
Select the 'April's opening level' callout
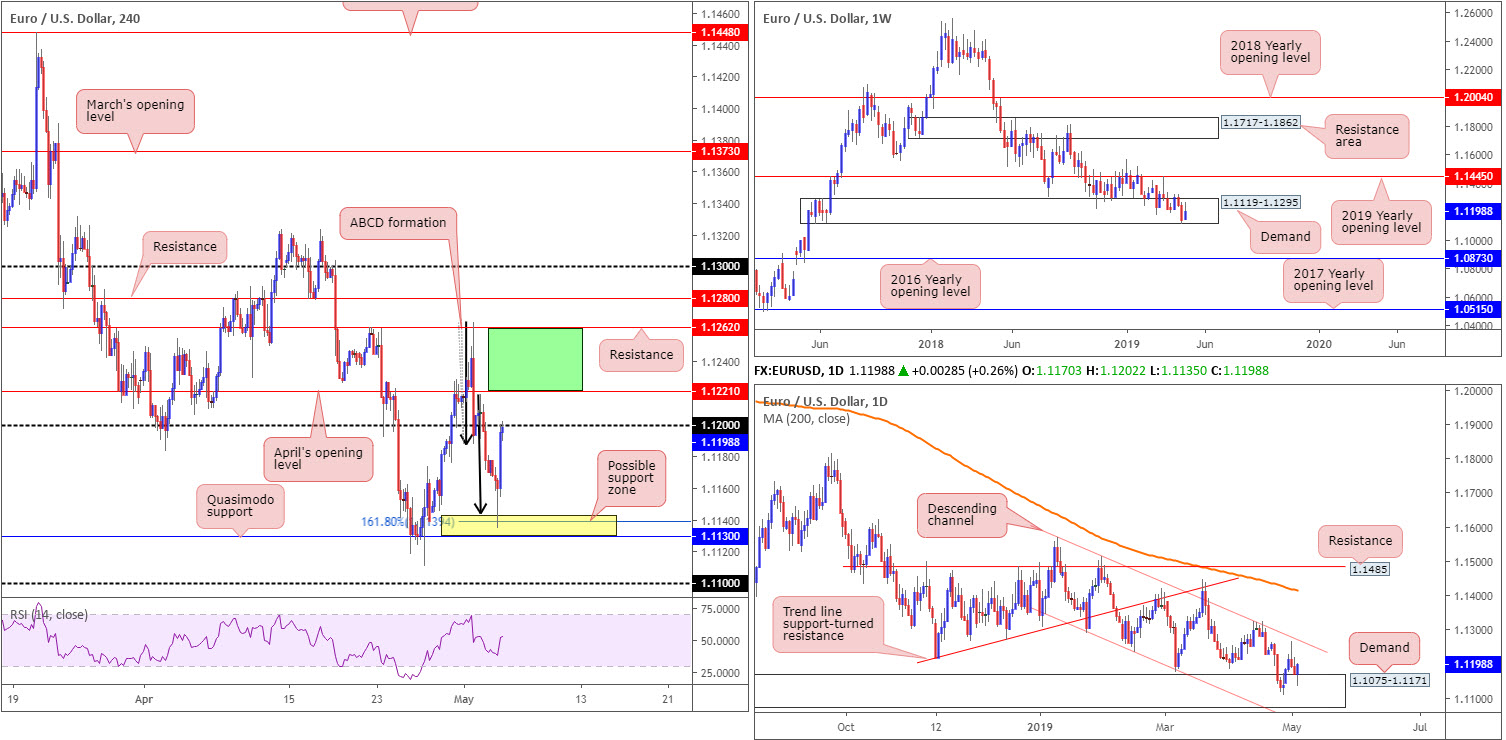(319, 460)
